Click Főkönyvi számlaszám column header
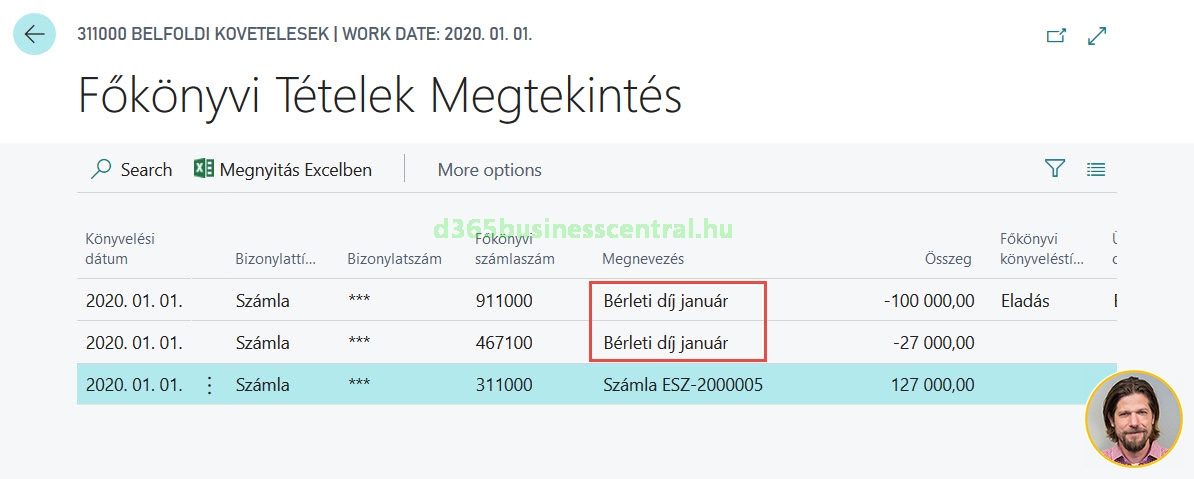The height and width of the screenshot is (479, 1194). coord(514,249)
